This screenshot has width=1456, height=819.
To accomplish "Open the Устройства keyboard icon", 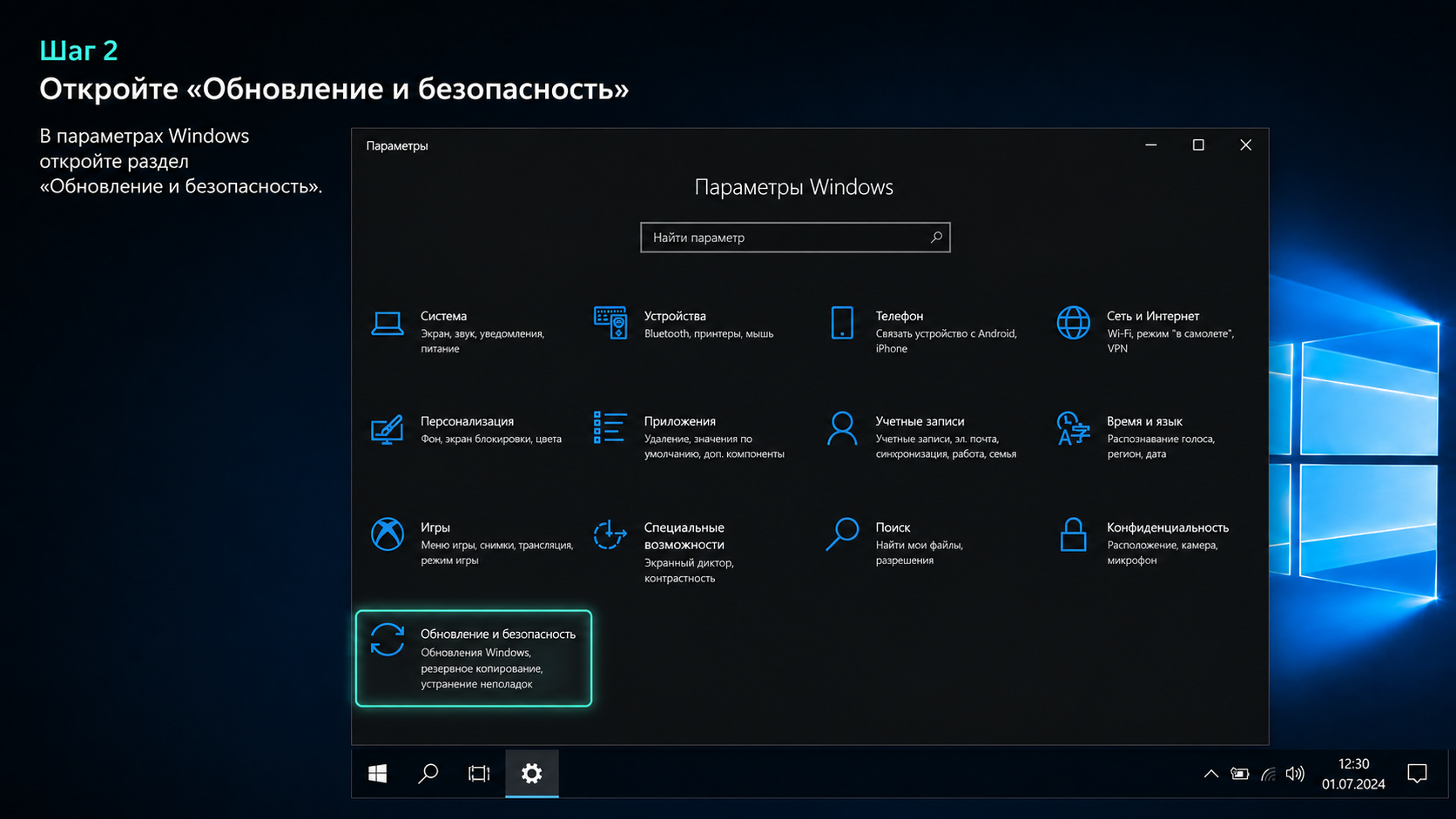I will [x=610, y=323].
